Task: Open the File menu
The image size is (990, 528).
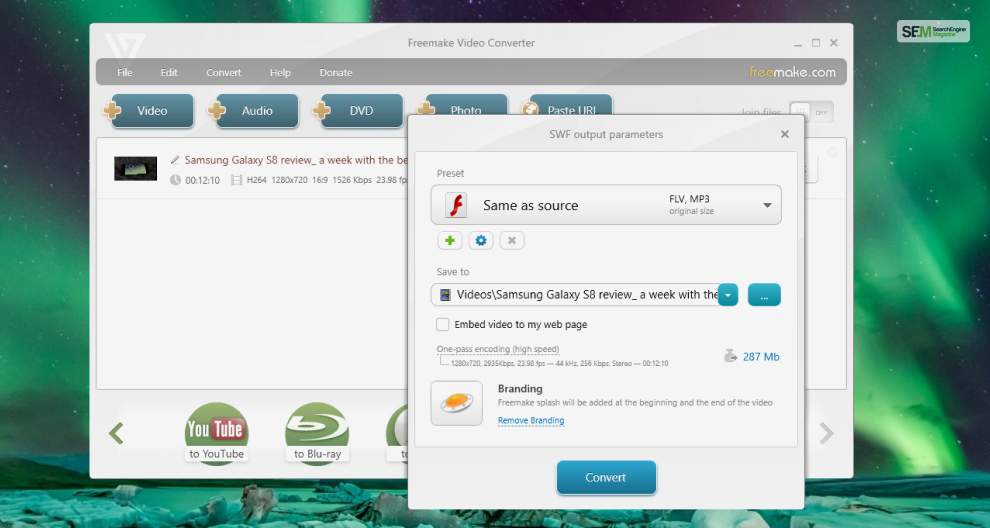Action: (124, 73)
